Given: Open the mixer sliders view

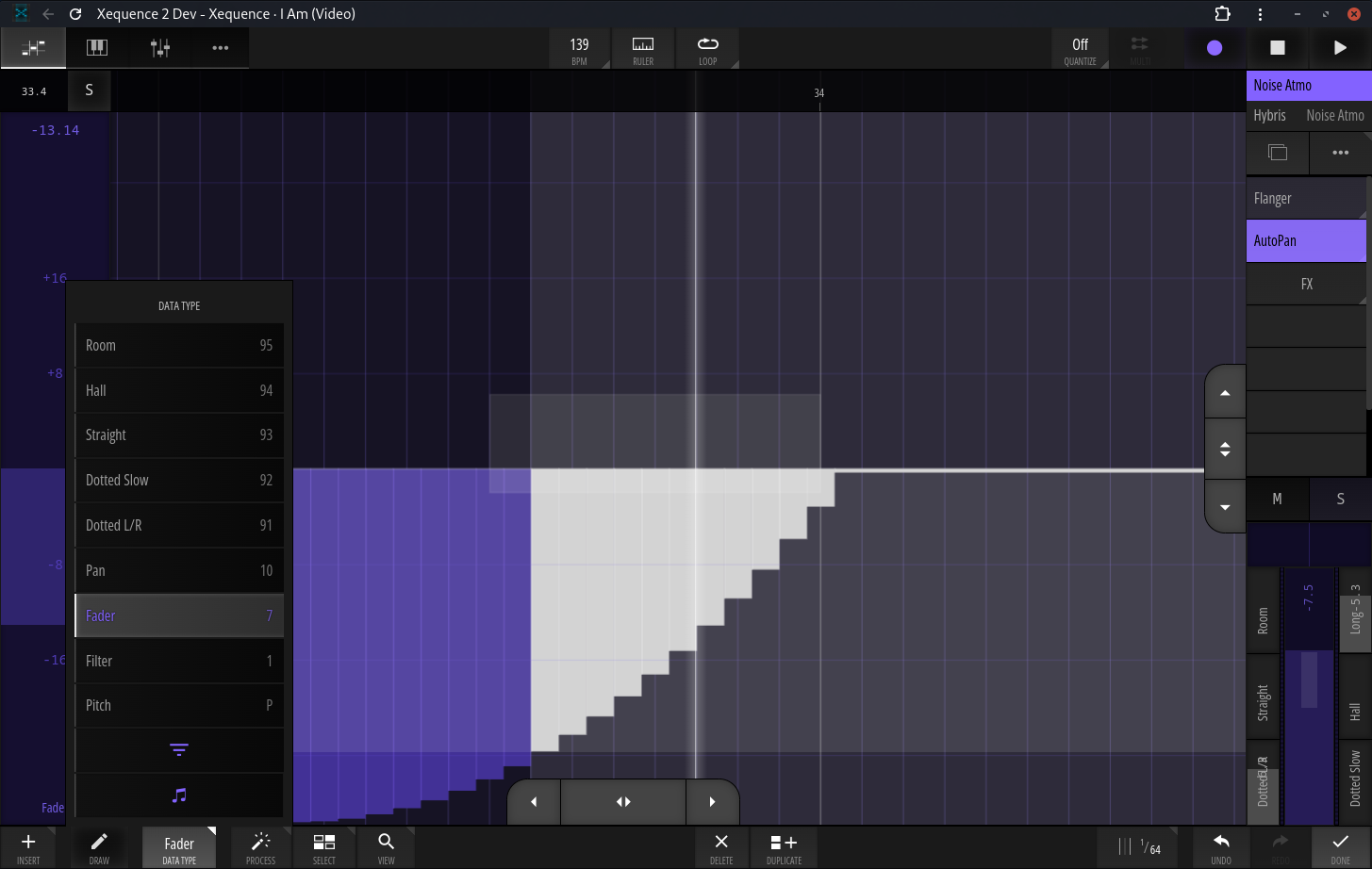Looking at the screenshot, I should coord(160,48).
